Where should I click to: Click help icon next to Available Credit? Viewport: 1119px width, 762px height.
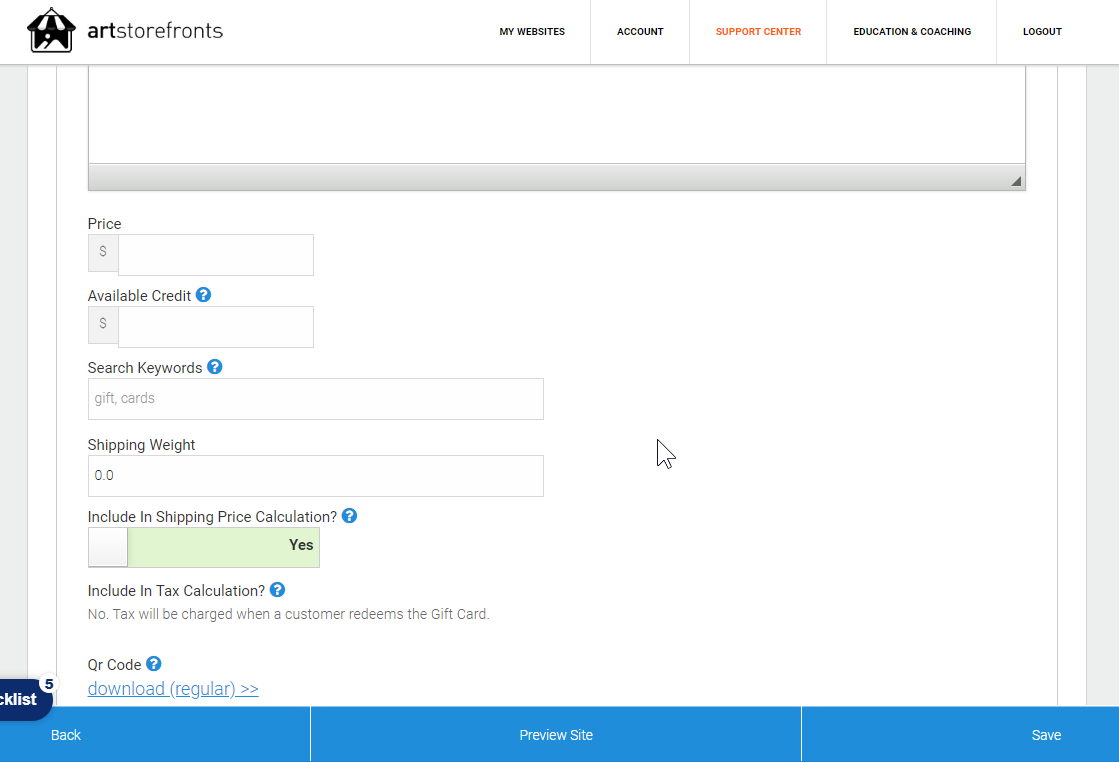204,295
